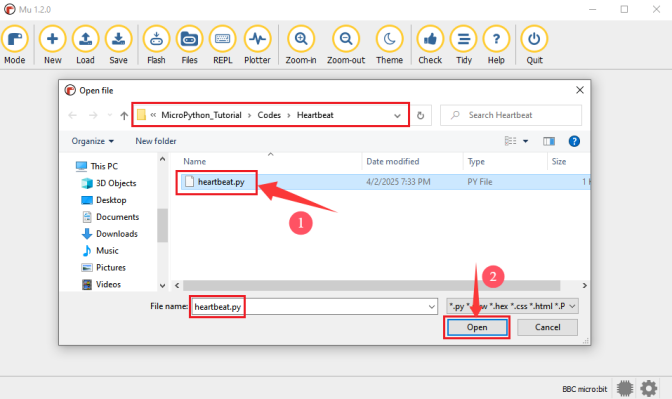Close the Open file dialog
This screenshot has height=399, width=672.
pyautogui.click(x=579, y=90)
